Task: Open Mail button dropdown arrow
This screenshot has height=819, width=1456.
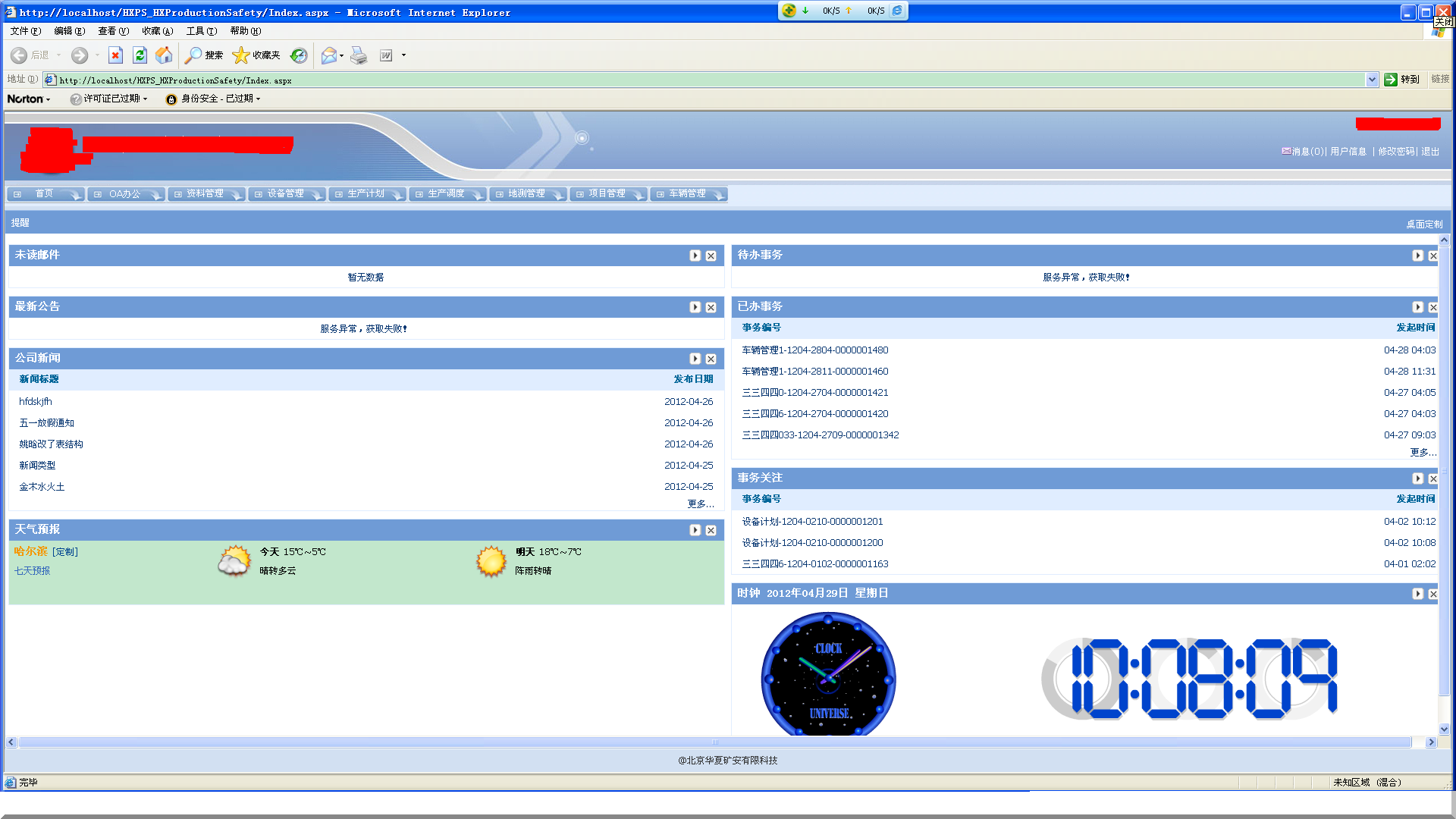Action: point(342,55)
